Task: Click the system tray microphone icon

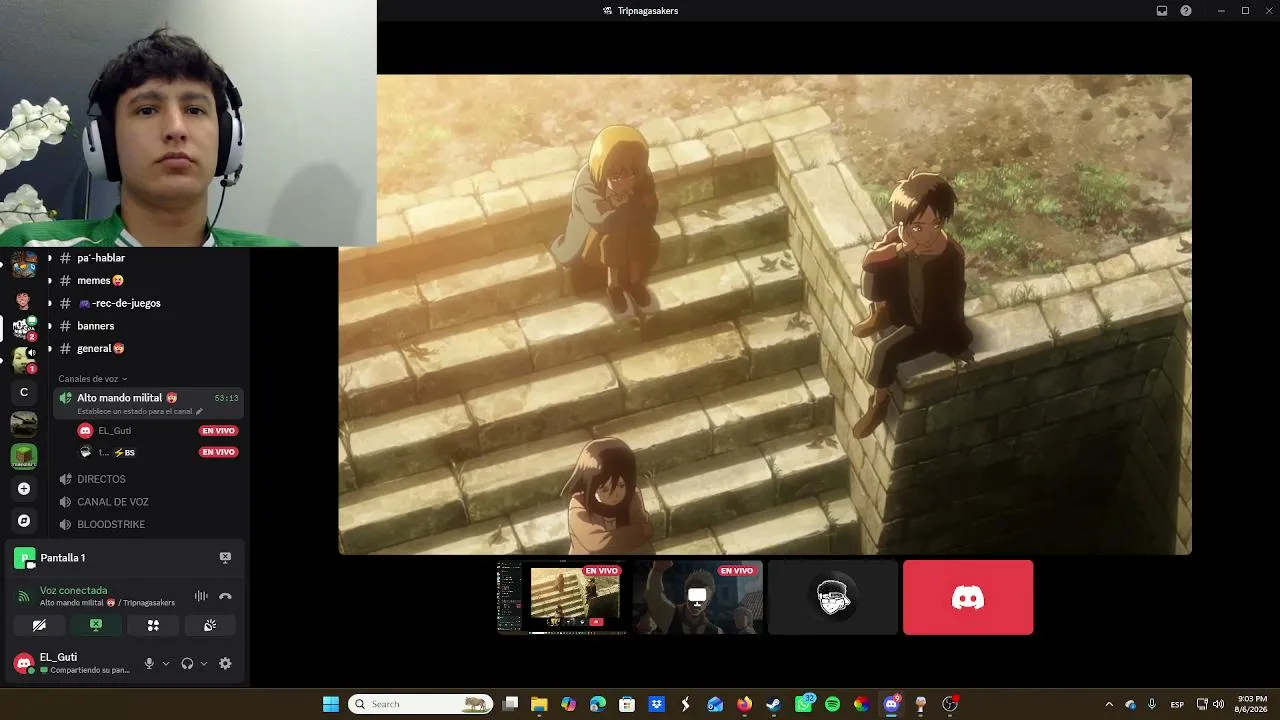Action: pyautogui.click(x=1152, y=704)
